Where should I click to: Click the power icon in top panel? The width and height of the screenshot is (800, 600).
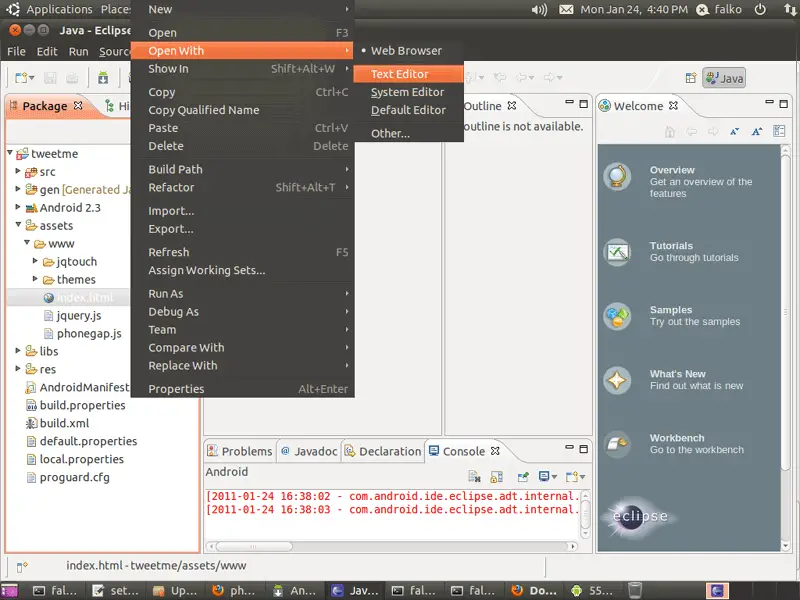[760, 10]
